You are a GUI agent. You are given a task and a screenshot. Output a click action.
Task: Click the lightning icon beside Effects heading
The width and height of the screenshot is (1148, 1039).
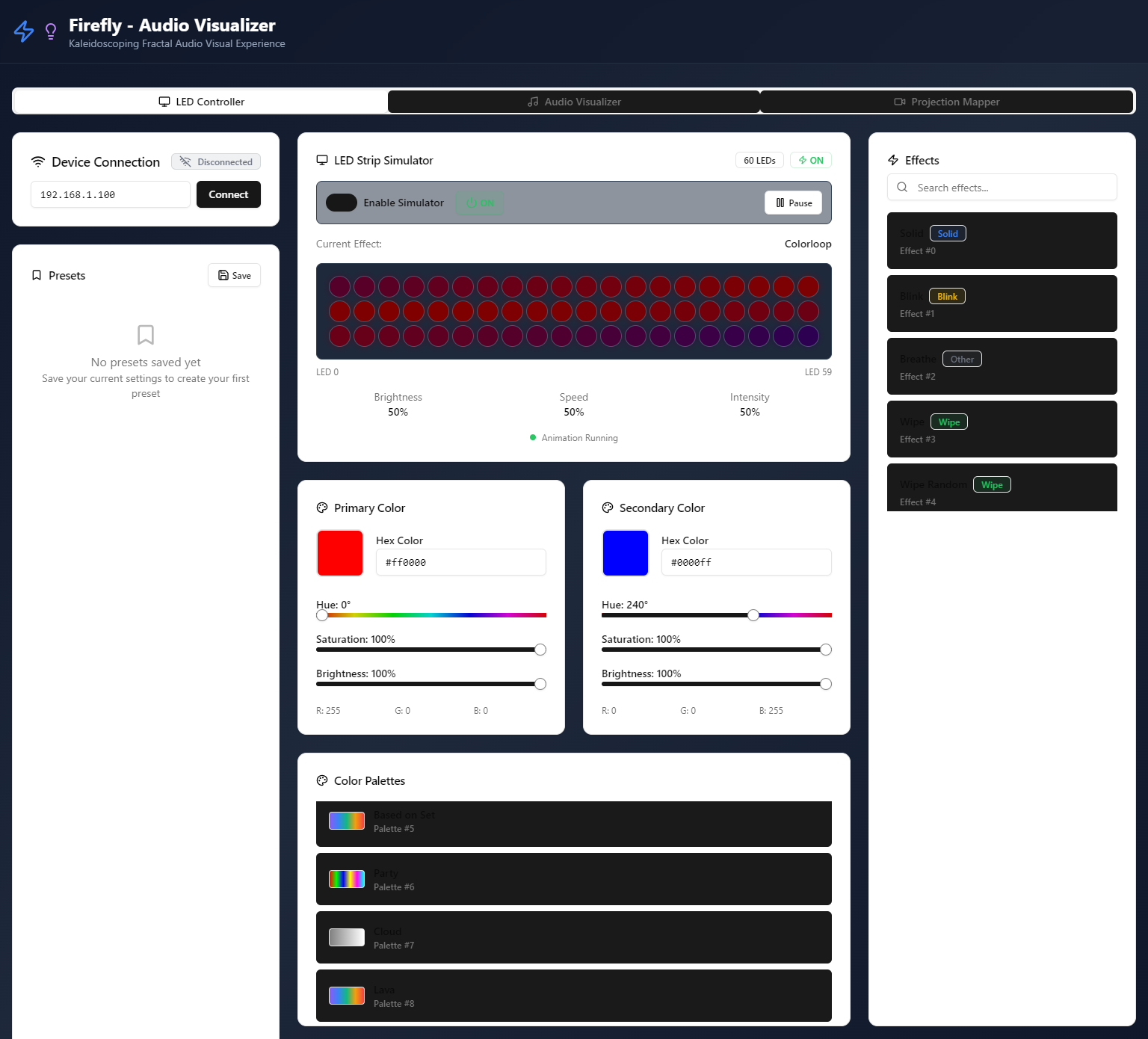click(x=893, y=160)
